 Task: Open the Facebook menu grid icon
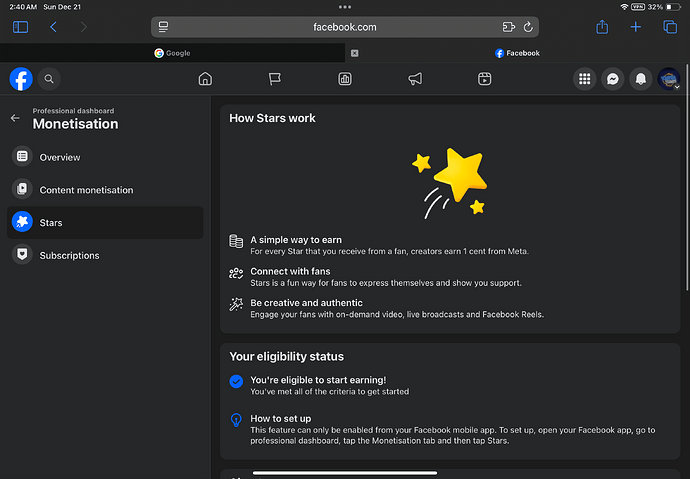click(x=585, y=79)
